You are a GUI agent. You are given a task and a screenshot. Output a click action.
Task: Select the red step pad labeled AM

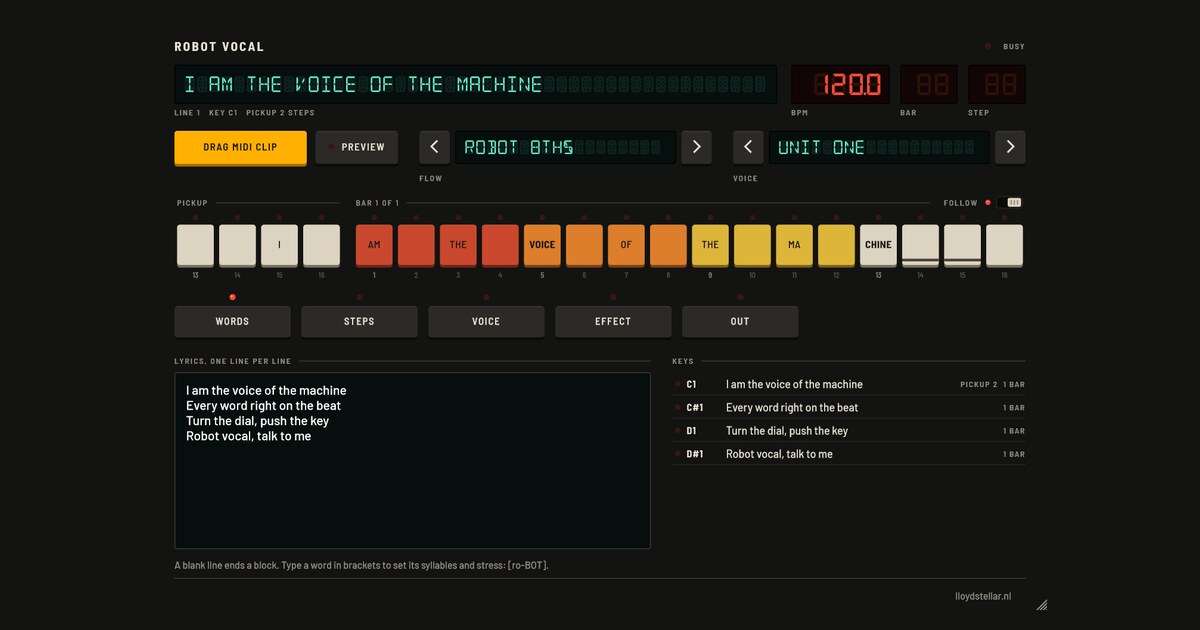(374, 245)
